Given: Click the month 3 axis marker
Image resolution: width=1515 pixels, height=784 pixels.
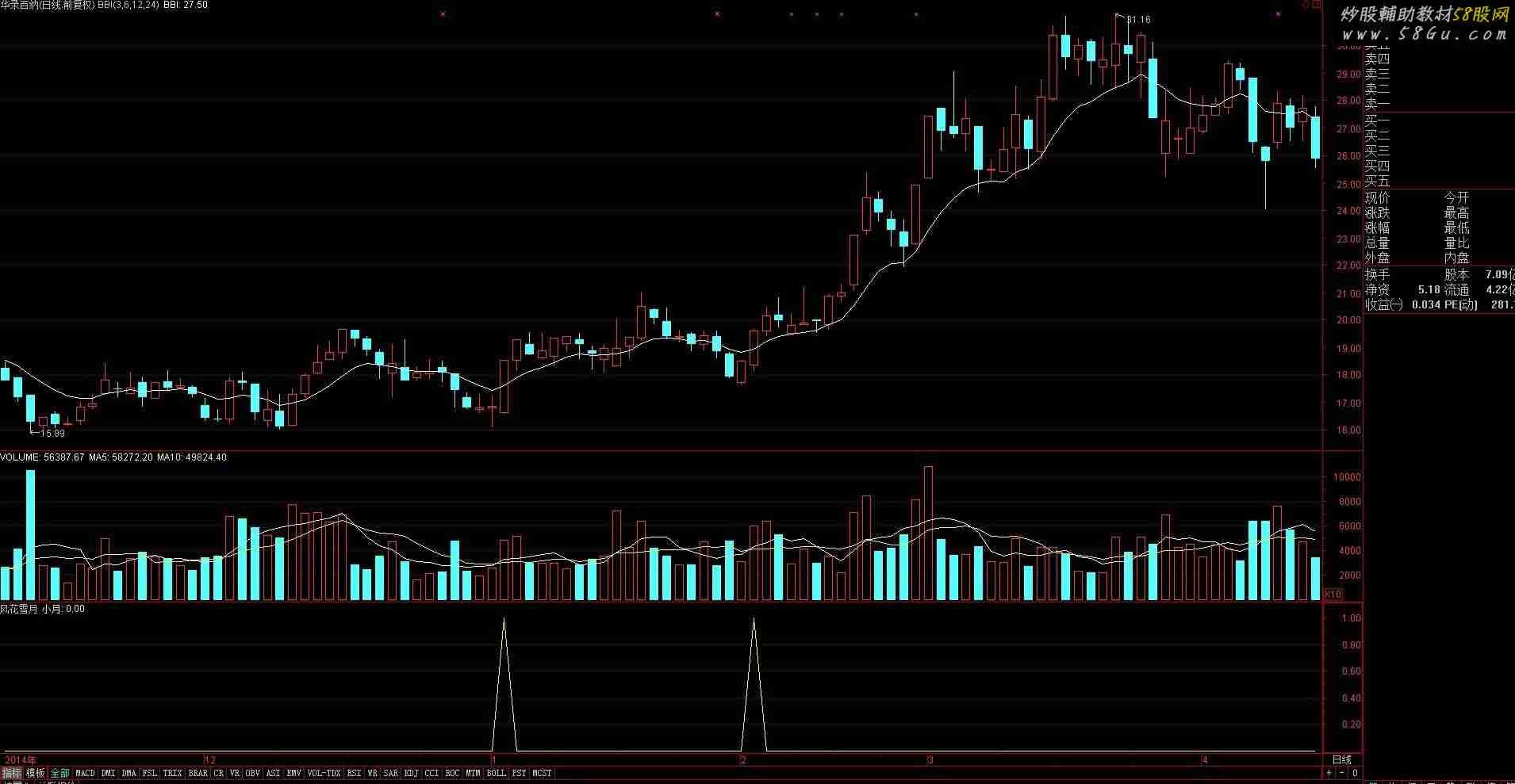Looking at the screenshot, I should 930,759.
